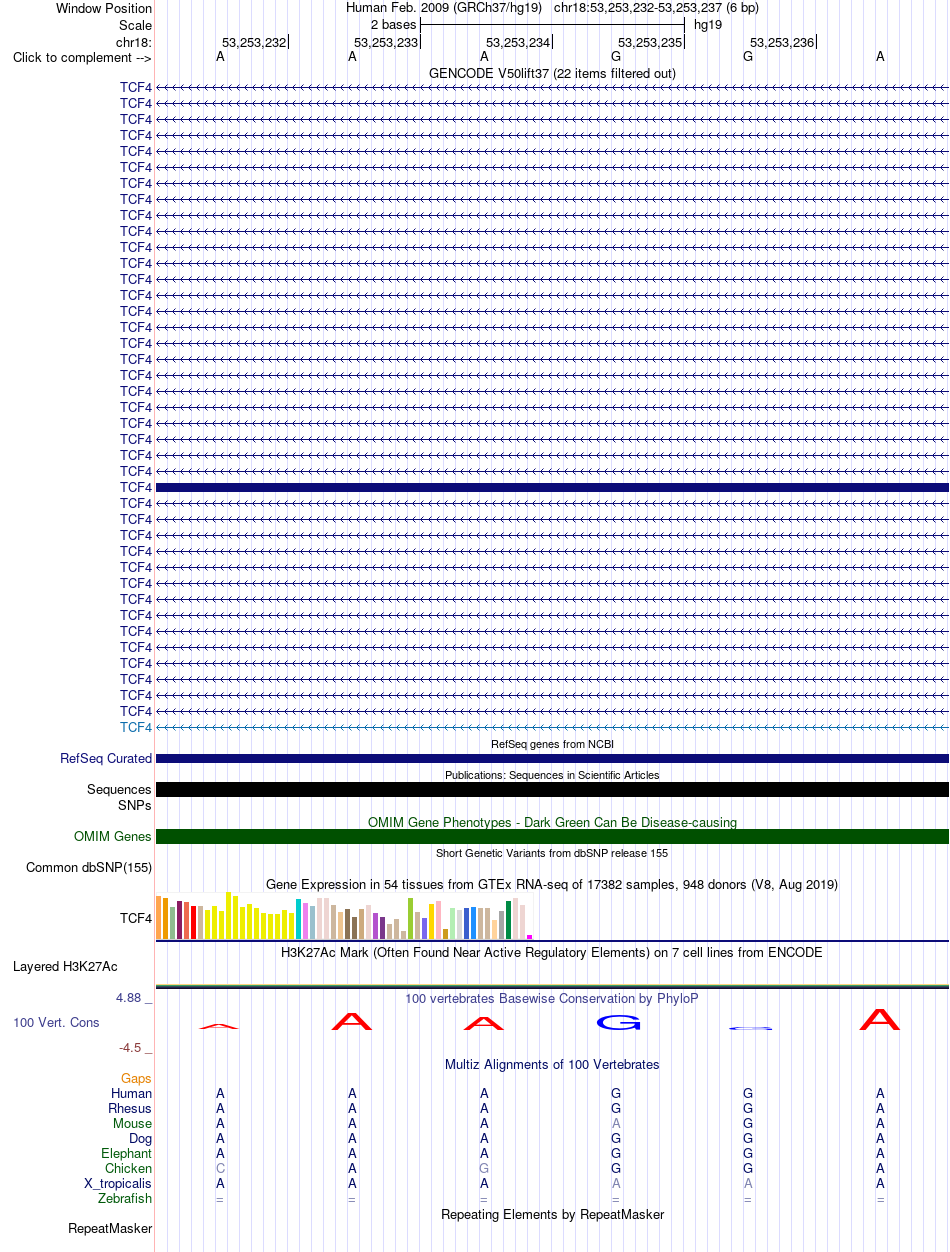Viewport: 950px width, 1252px height.
Task: Click position label 53,253,236 in ruler
Action: [782, 42]
